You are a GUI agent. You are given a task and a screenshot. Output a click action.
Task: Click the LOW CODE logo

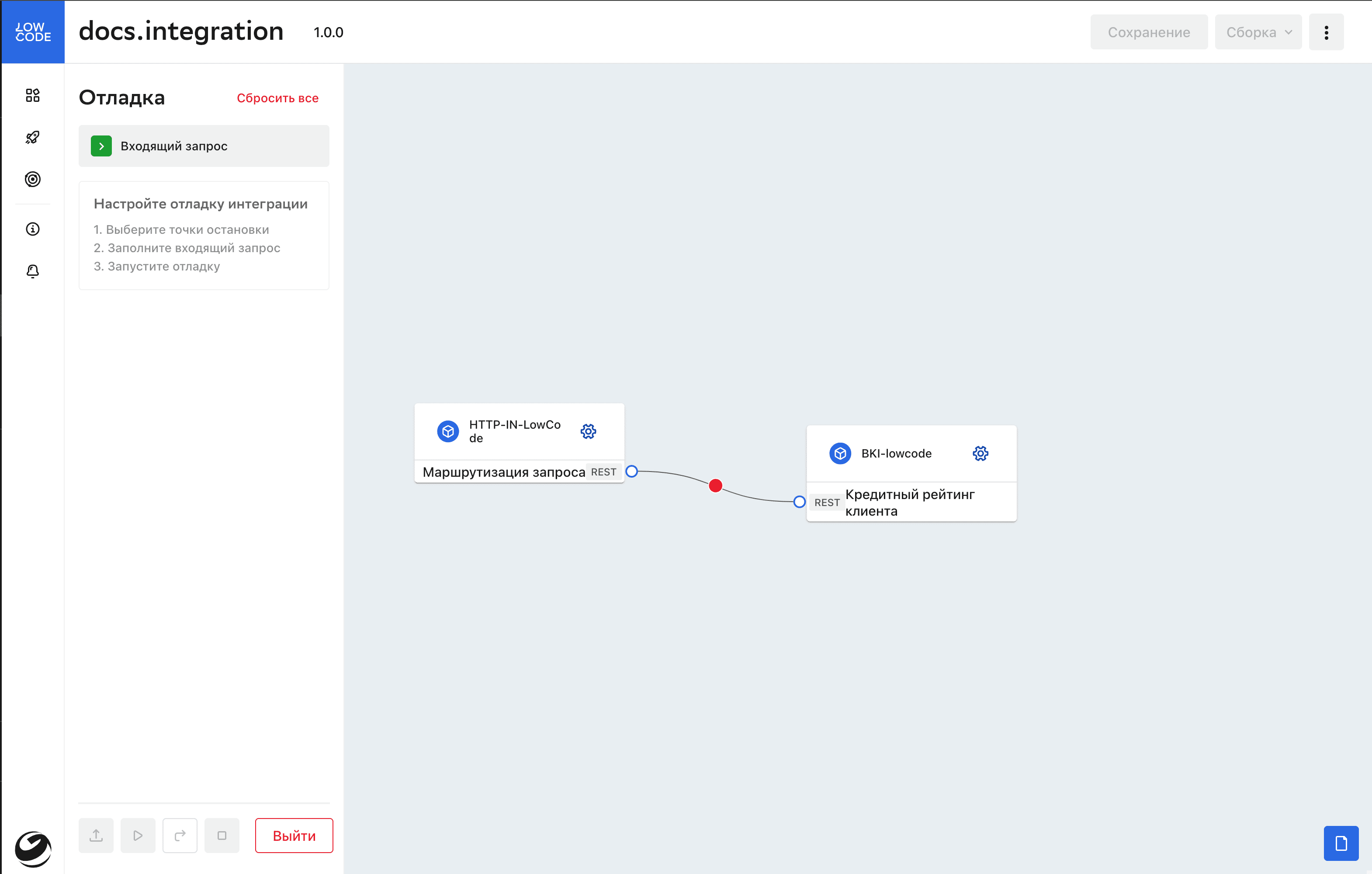click(32, 32)
